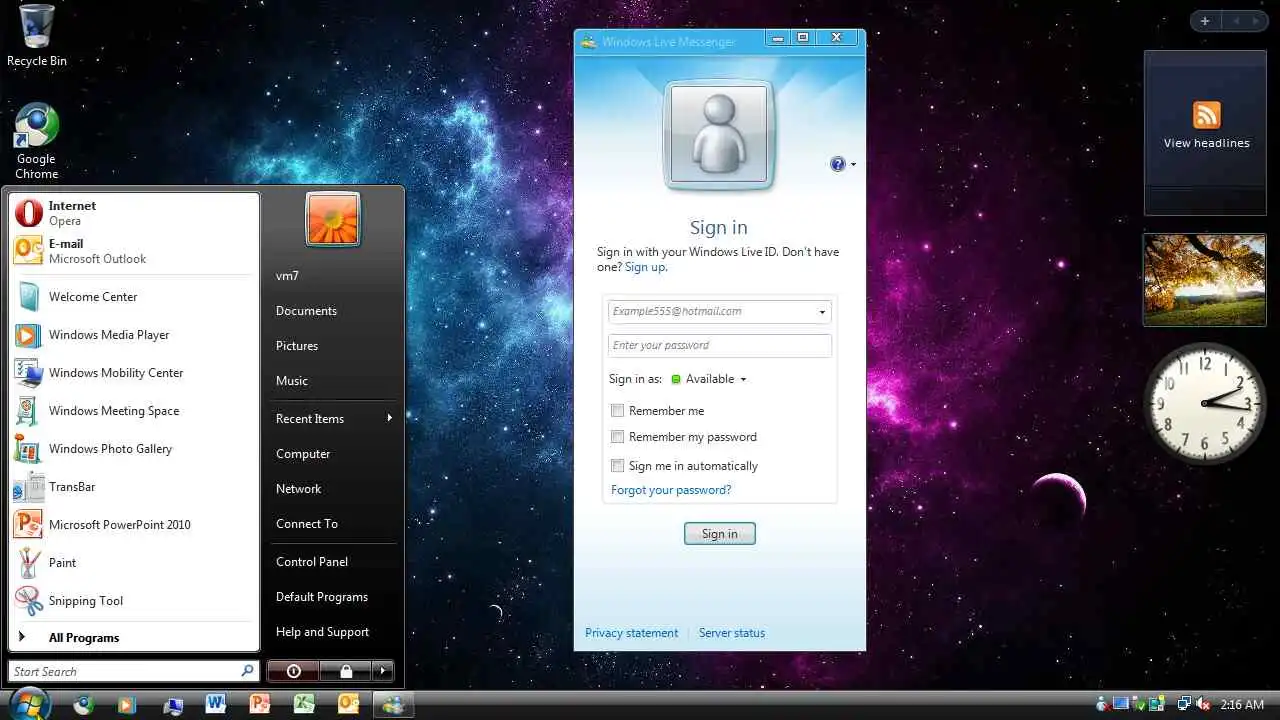Launch Snipping Tool from the Start menu
Screen dimensions: 1280x720
click(133, 601)
